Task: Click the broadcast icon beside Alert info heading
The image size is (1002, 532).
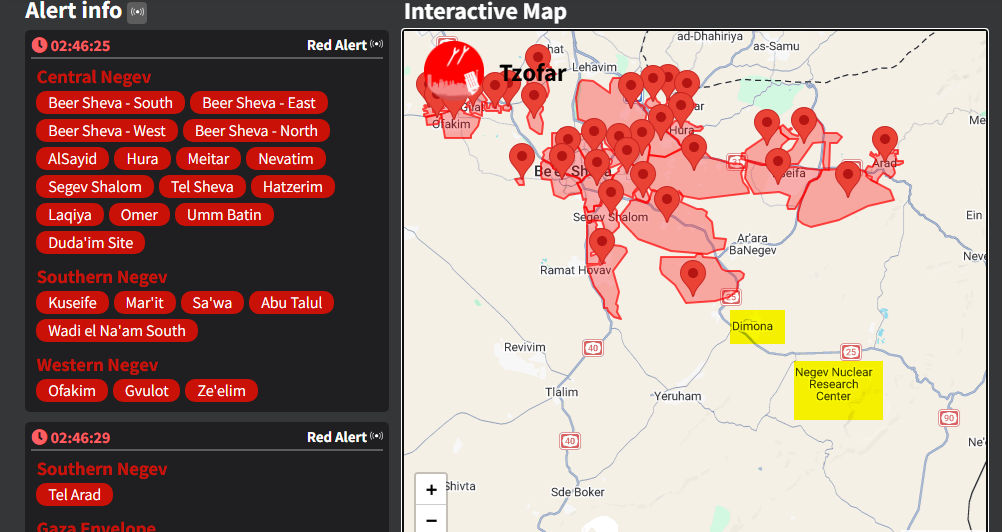Action: tap(137, 12)
